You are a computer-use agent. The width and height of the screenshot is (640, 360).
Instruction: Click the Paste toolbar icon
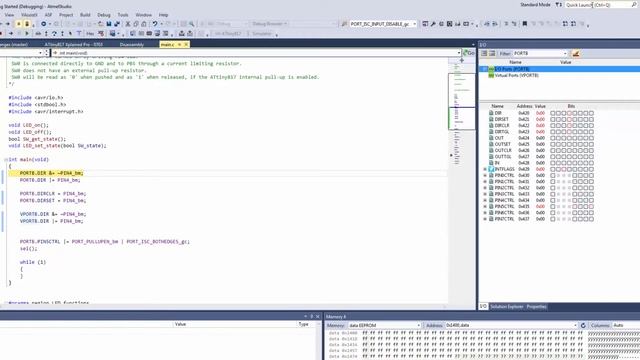(x=144, y=24)
